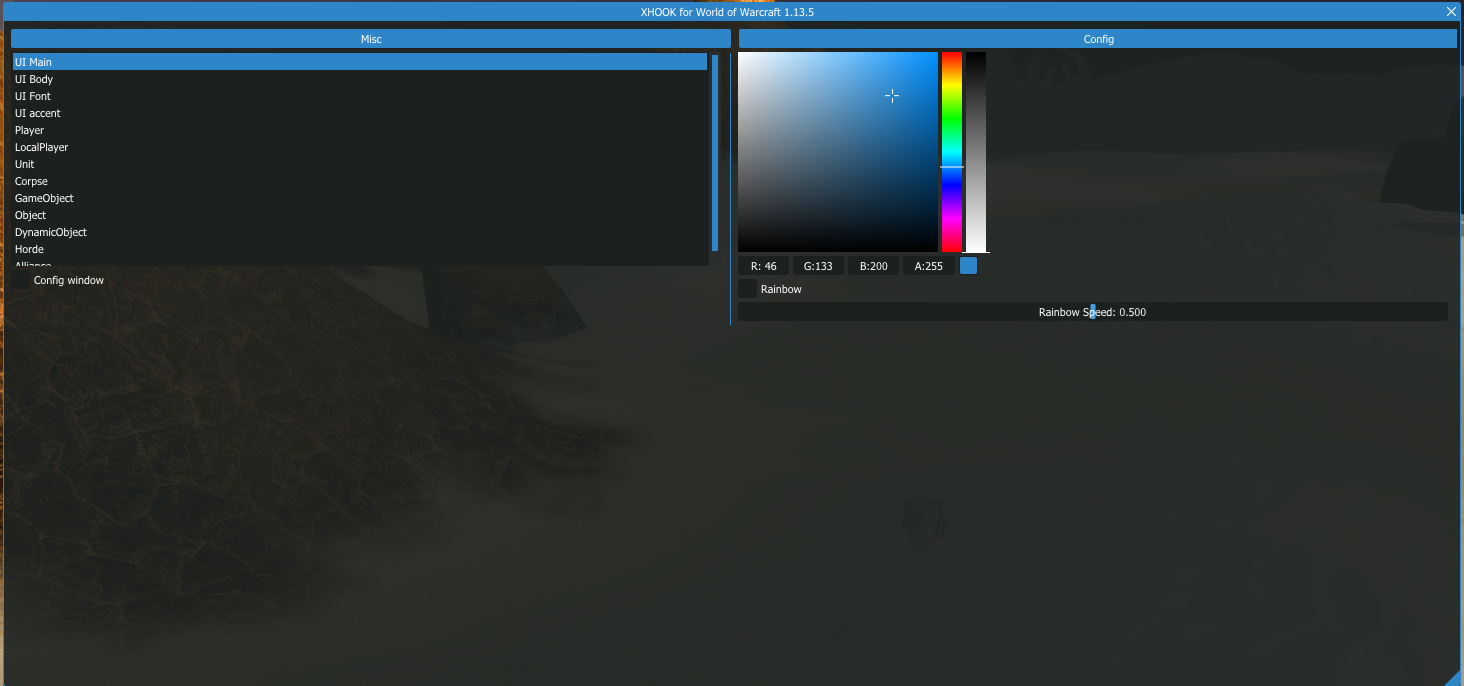Image resolution: width=1464 pixels, height=686 pixels.
Task: Select the Player color entry
Action: pos(360,130)
